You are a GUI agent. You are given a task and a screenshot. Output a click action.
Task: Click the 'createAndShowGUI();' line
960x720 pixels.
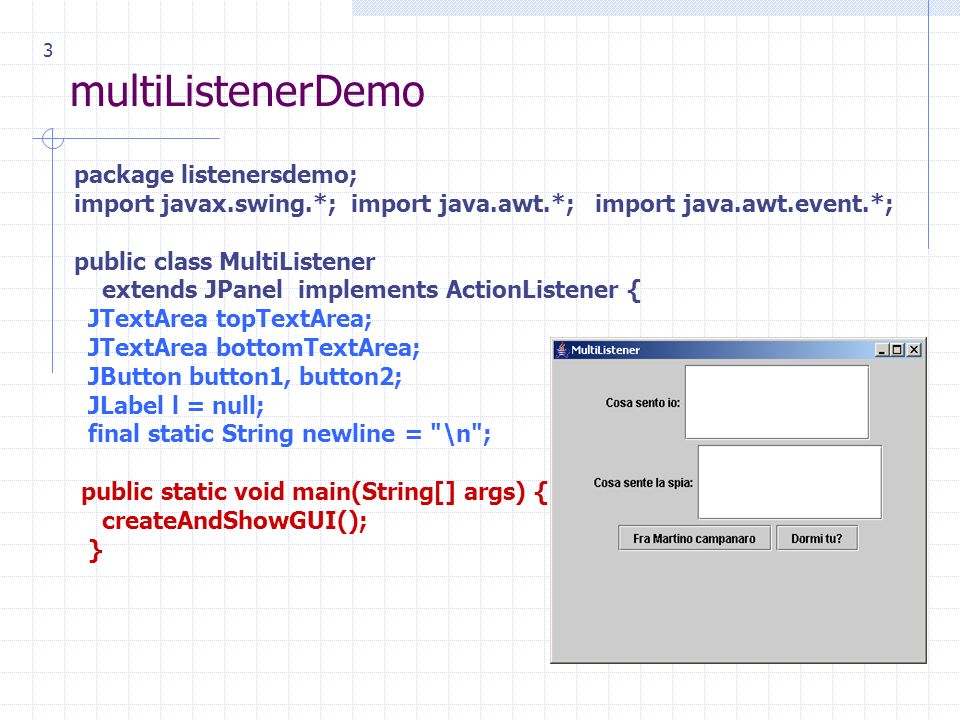(x=234, y=521)
